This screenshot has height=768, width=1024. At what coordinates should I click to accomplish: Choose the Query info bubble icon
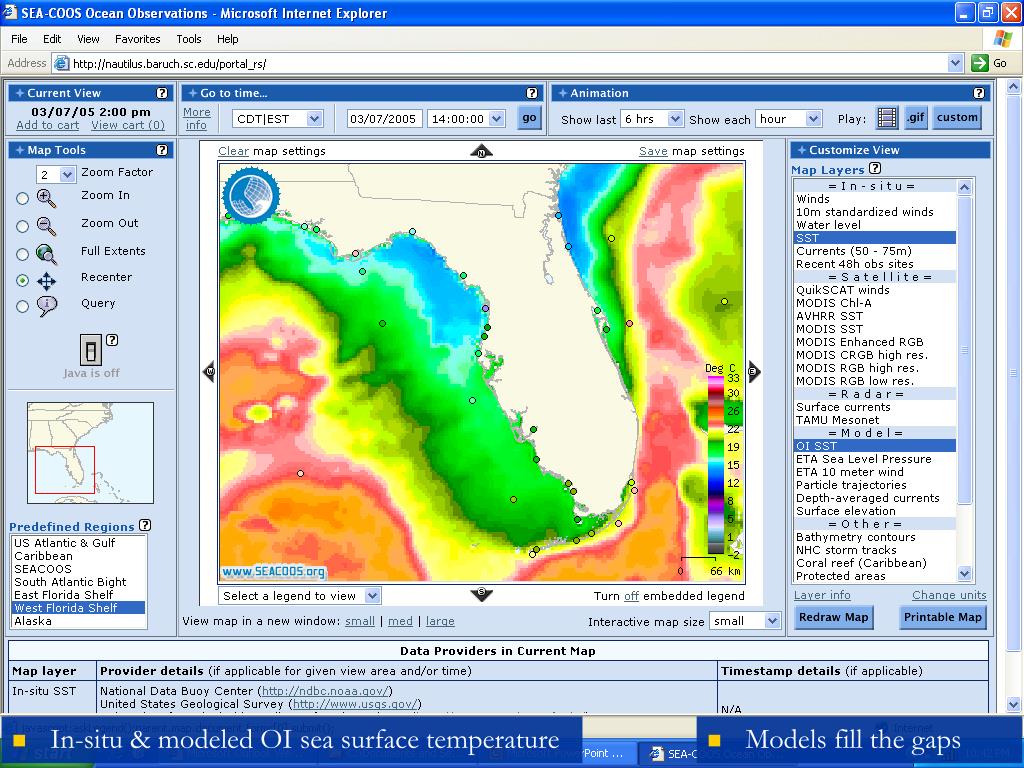point(46,306)
